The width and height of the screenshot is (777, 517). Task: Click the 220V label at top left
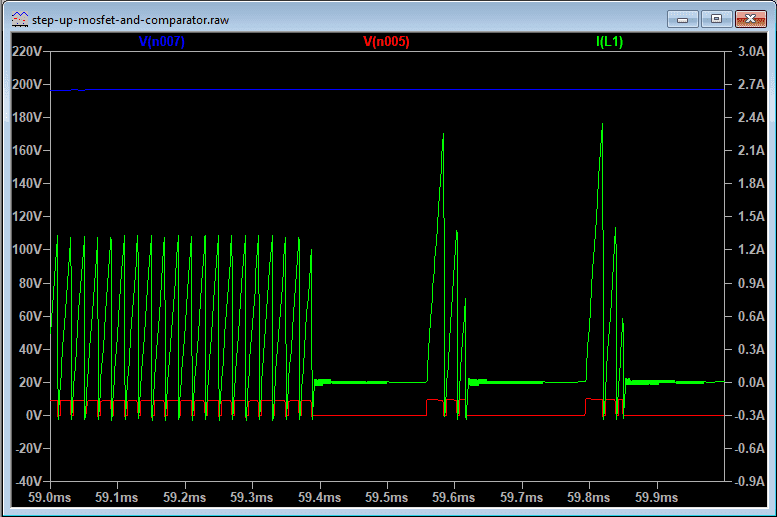tap(25, 51)
